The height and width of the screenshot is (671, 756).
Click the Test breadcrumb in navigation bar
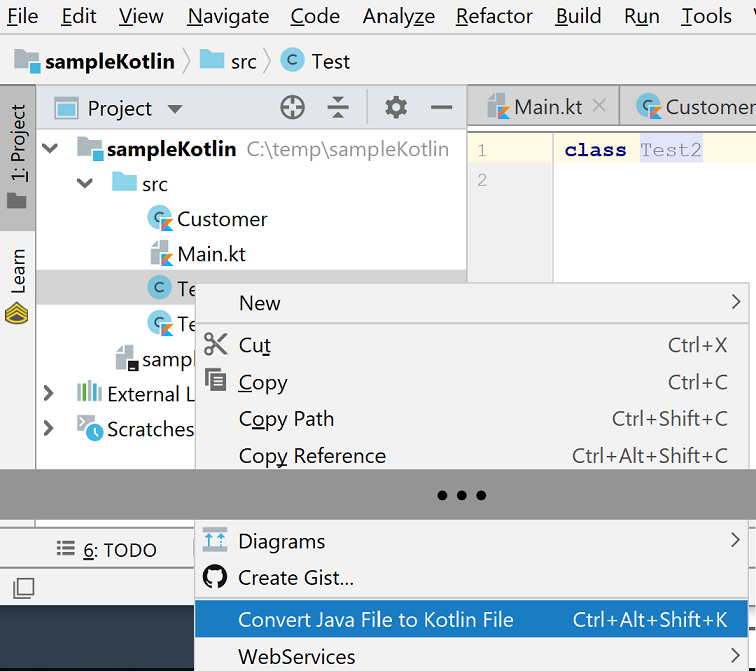pos(329,61)
